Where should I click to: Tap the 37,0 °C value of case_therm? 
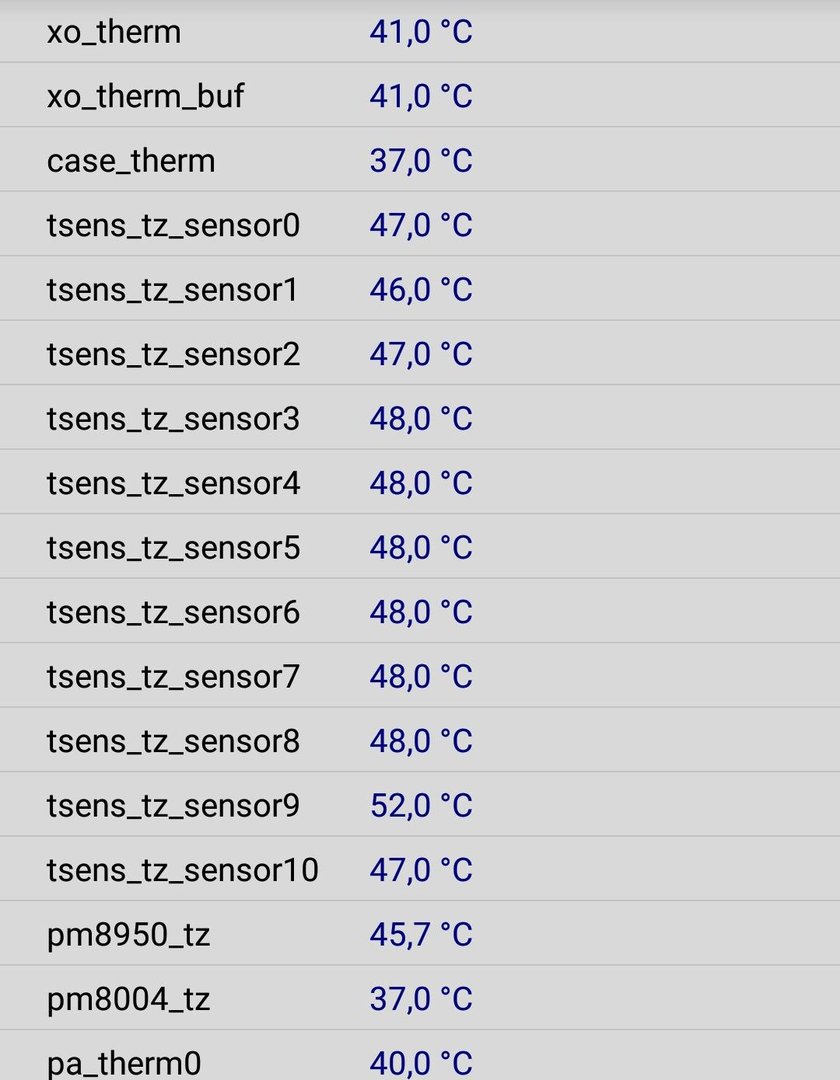click(x=421, y=160)
